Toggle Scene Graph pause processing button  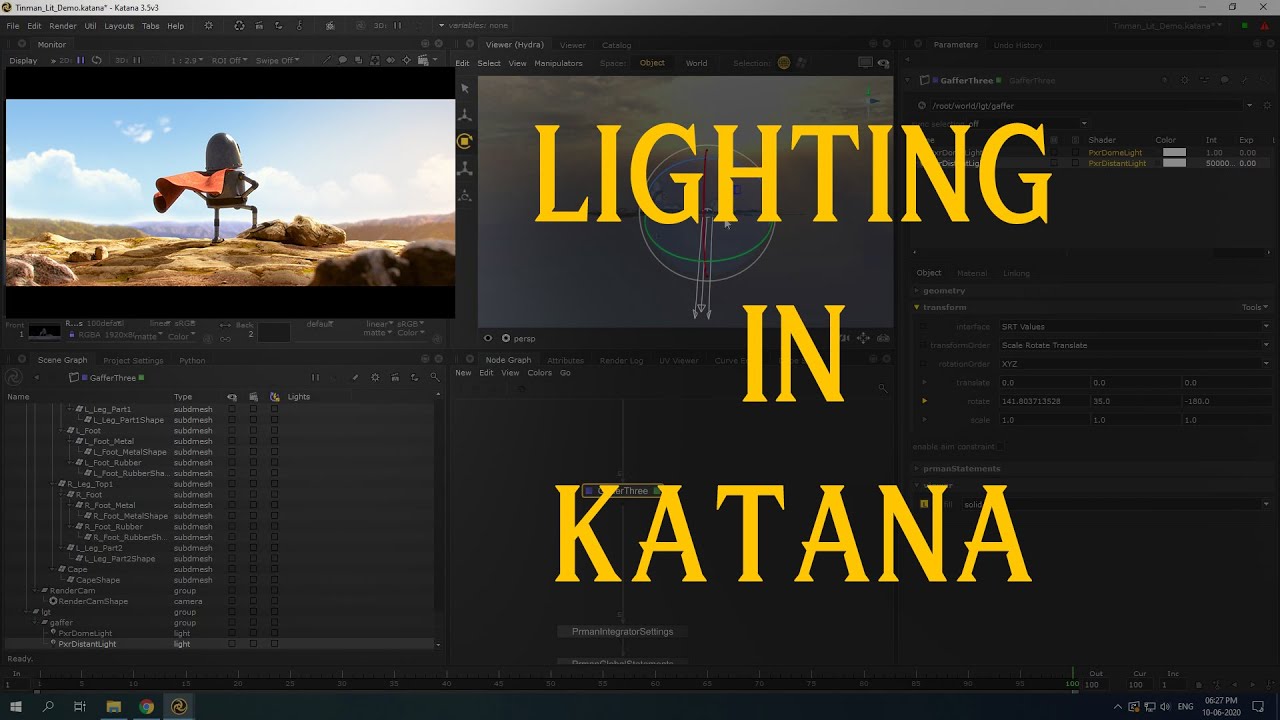[x=315, y=378]
